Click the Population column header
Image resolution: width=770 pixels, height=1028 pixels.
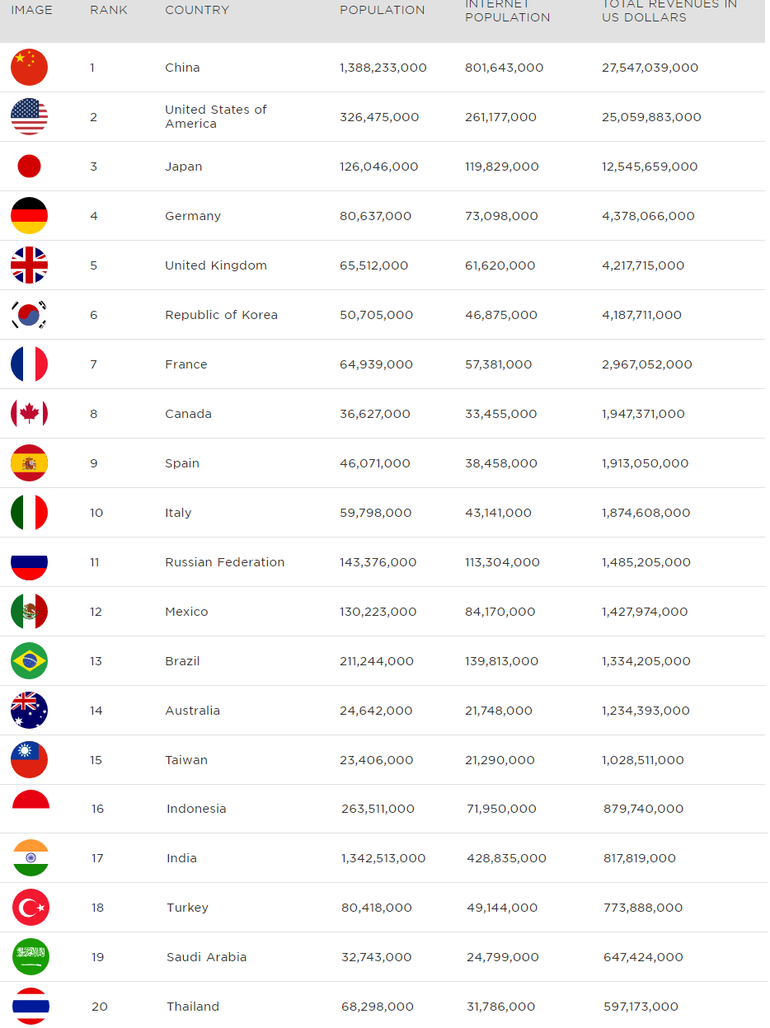click(x=382, y=10)
